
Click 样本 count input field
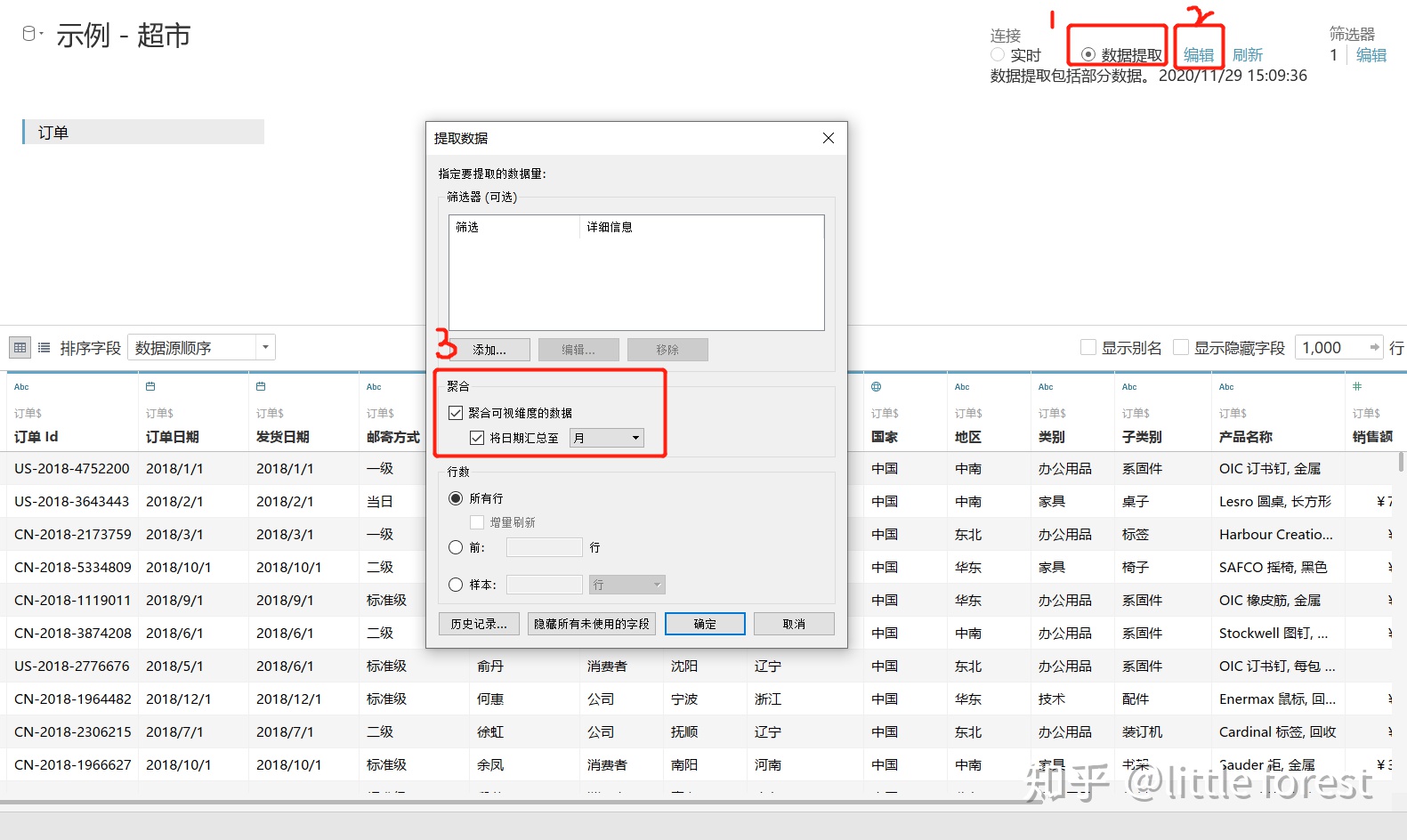pyautogui.click(x=545, y=585)
